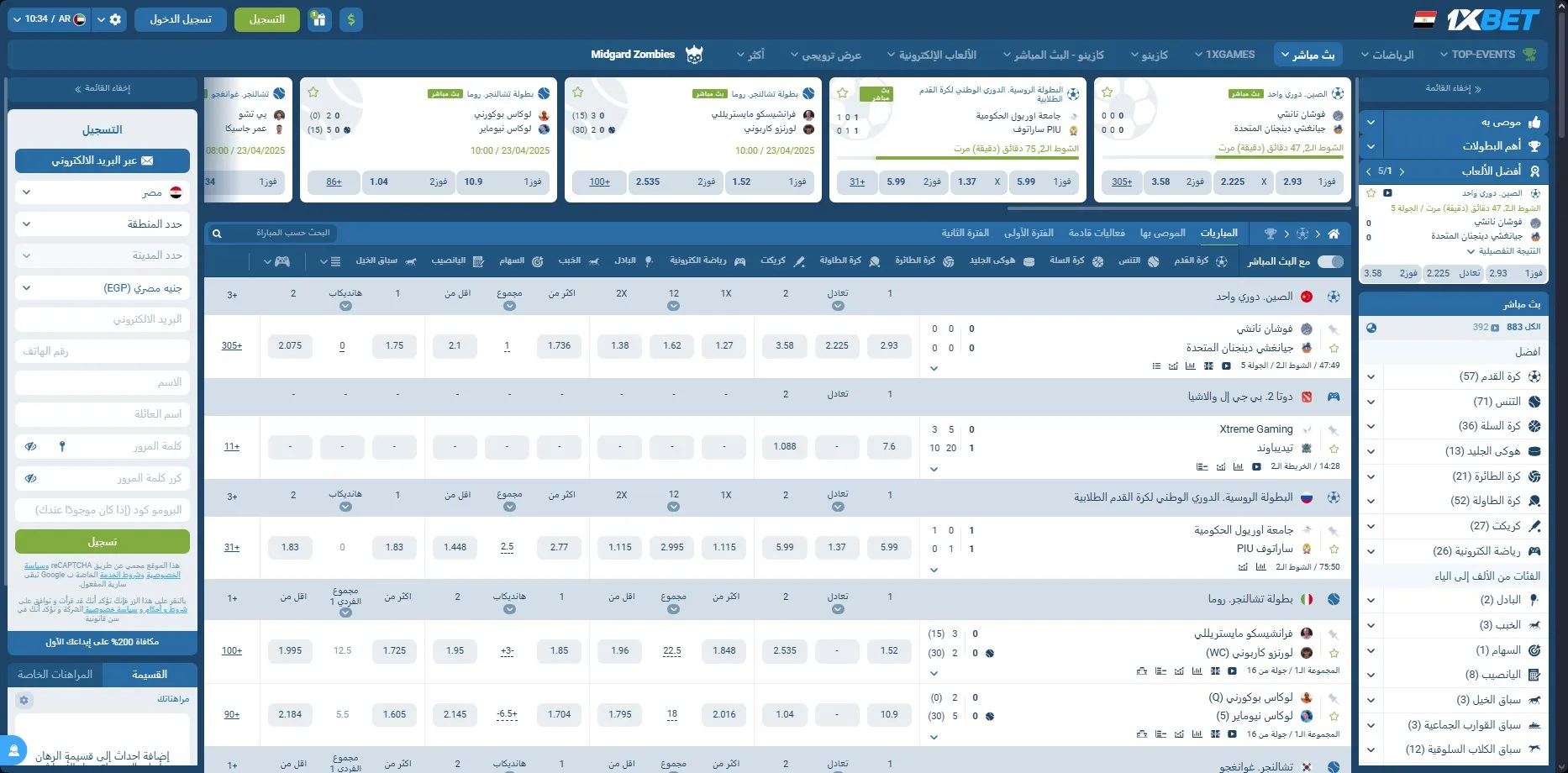Open the chat support bubble icon
The image size is (1568, 773).
[13, 751]
